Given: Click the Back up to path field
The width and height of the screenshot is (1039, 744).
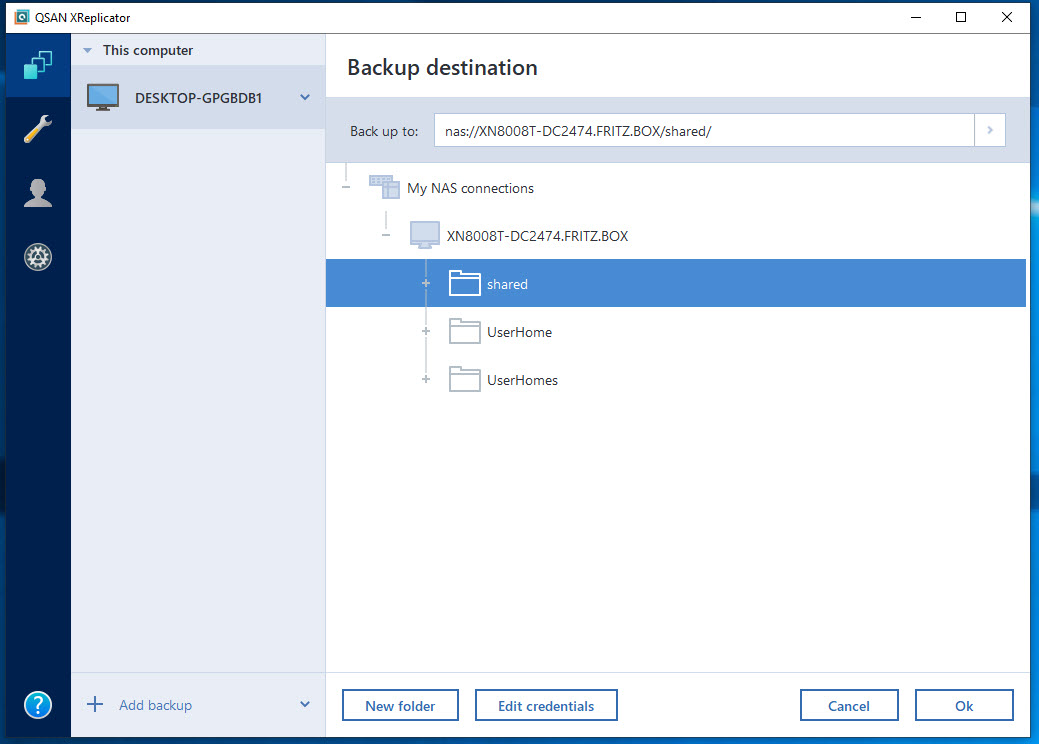Looking at the screenshot, I should [x=704, y=131].
